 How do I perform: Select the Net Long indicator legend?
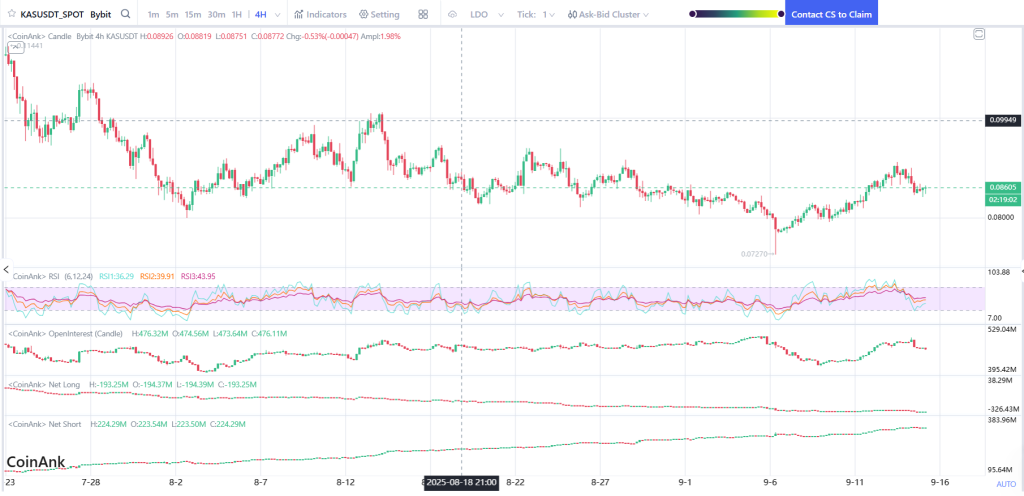[43, 384]
